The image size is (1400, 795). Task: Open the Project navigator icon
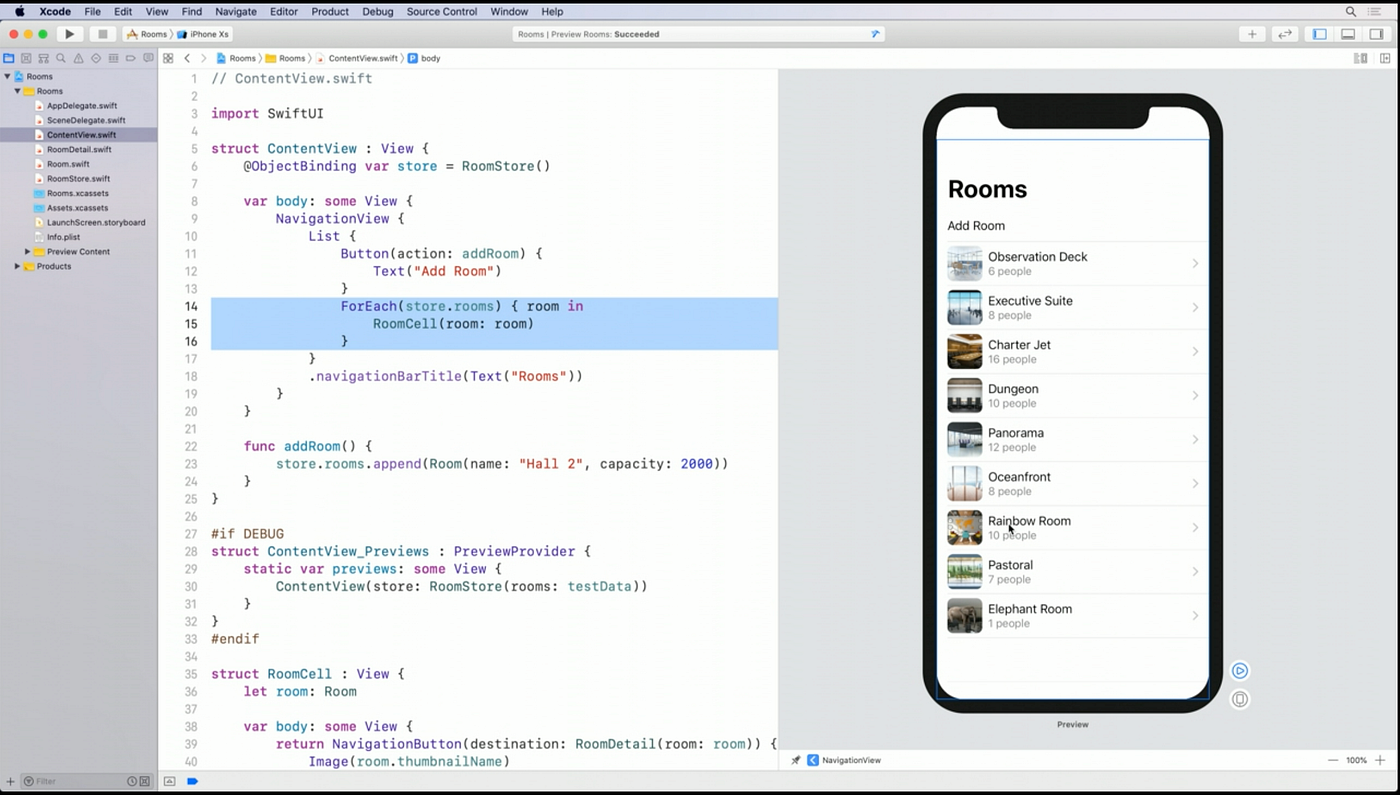[8, 58]
